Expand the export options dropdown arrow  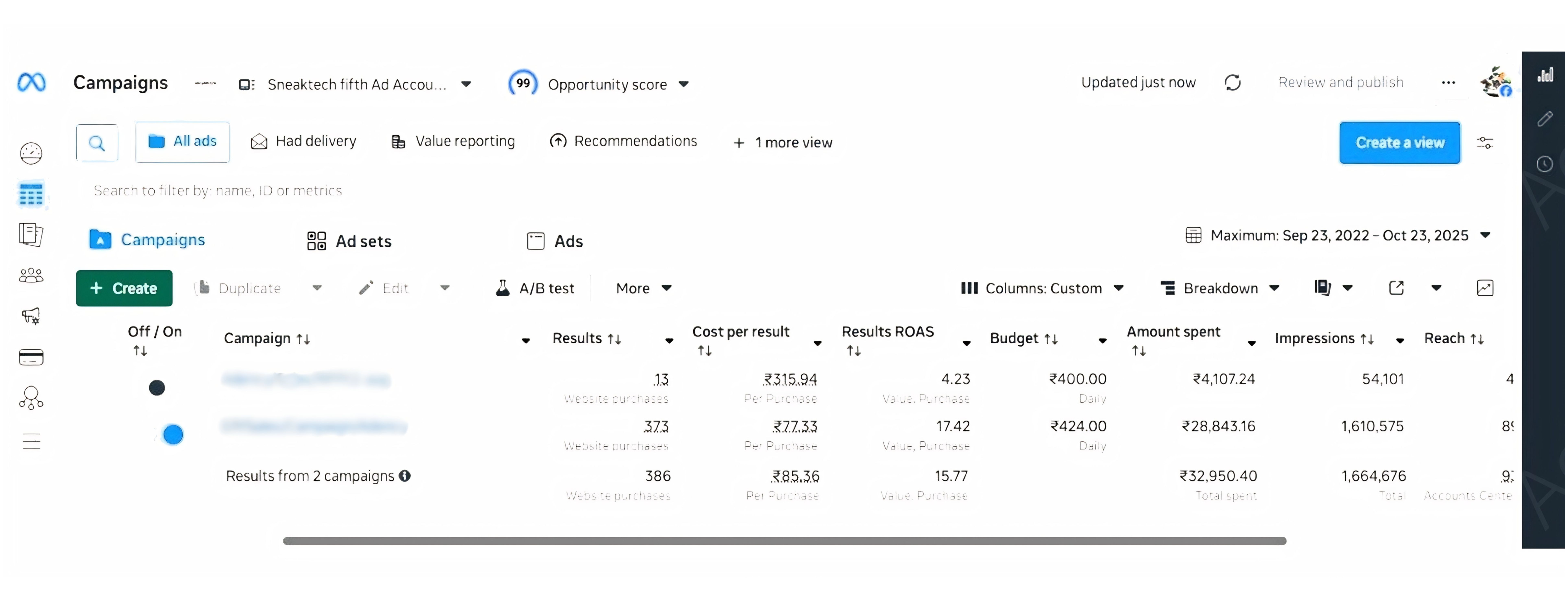(x=1437, y=288)
